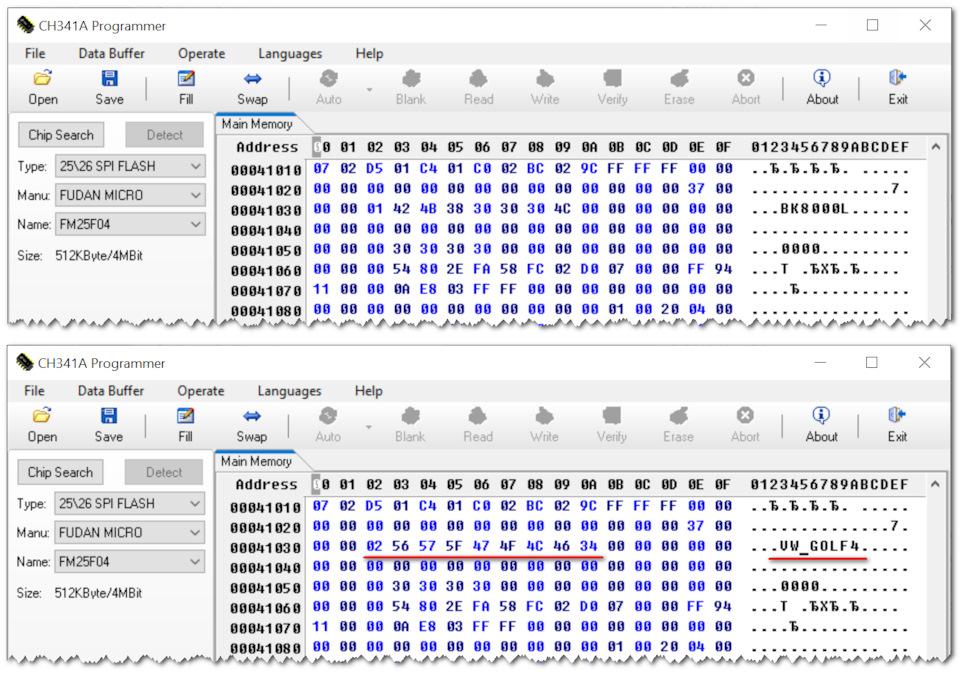
Task: Click Erase icon in the top window
Action: (x=679, y=88)
